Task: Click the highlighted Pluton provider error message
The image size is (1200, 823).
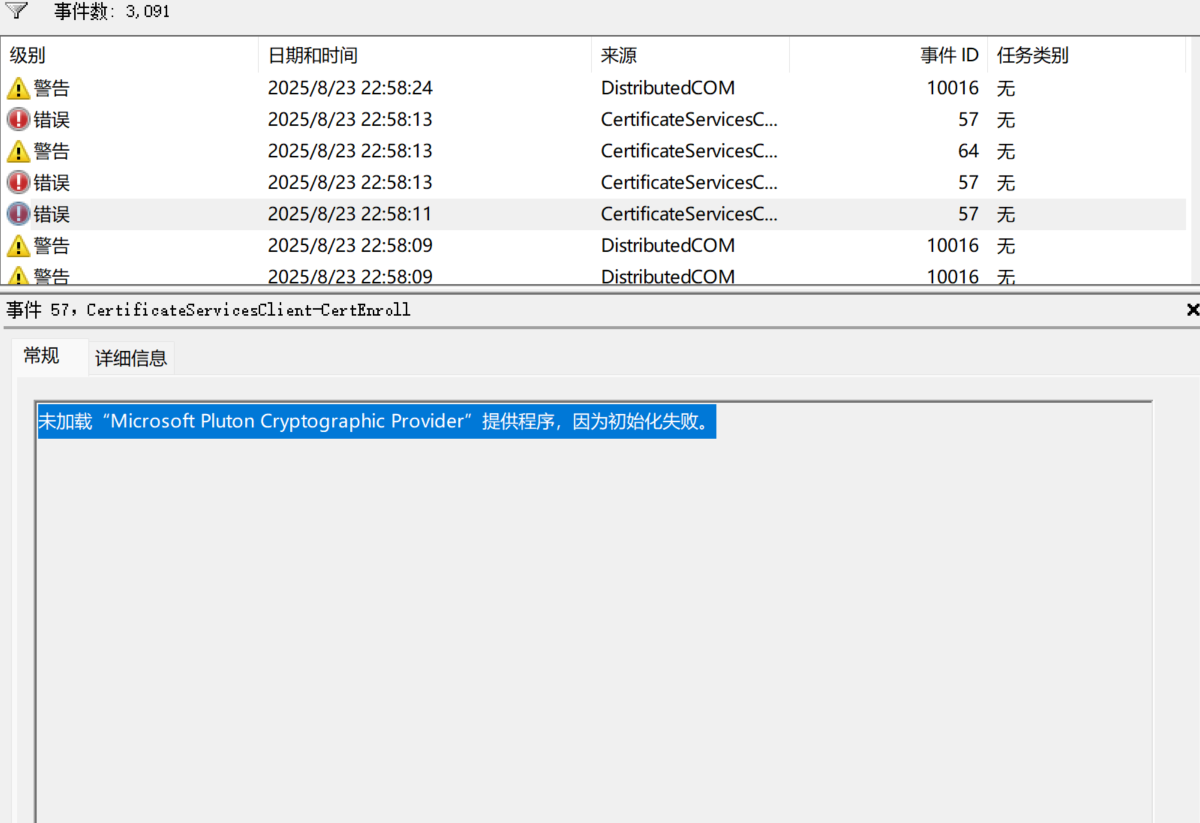Action: point(375,421)
